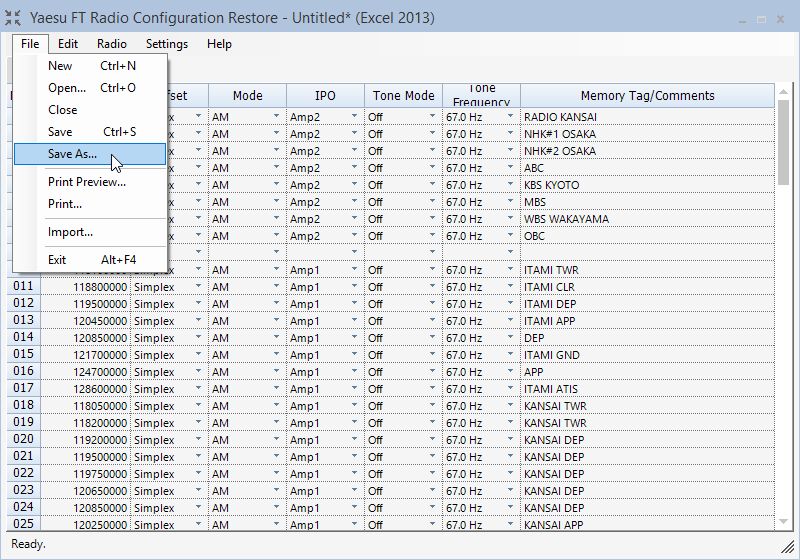Open the Radio menu
Screen dimensions: 800x560
coord(112,44)
